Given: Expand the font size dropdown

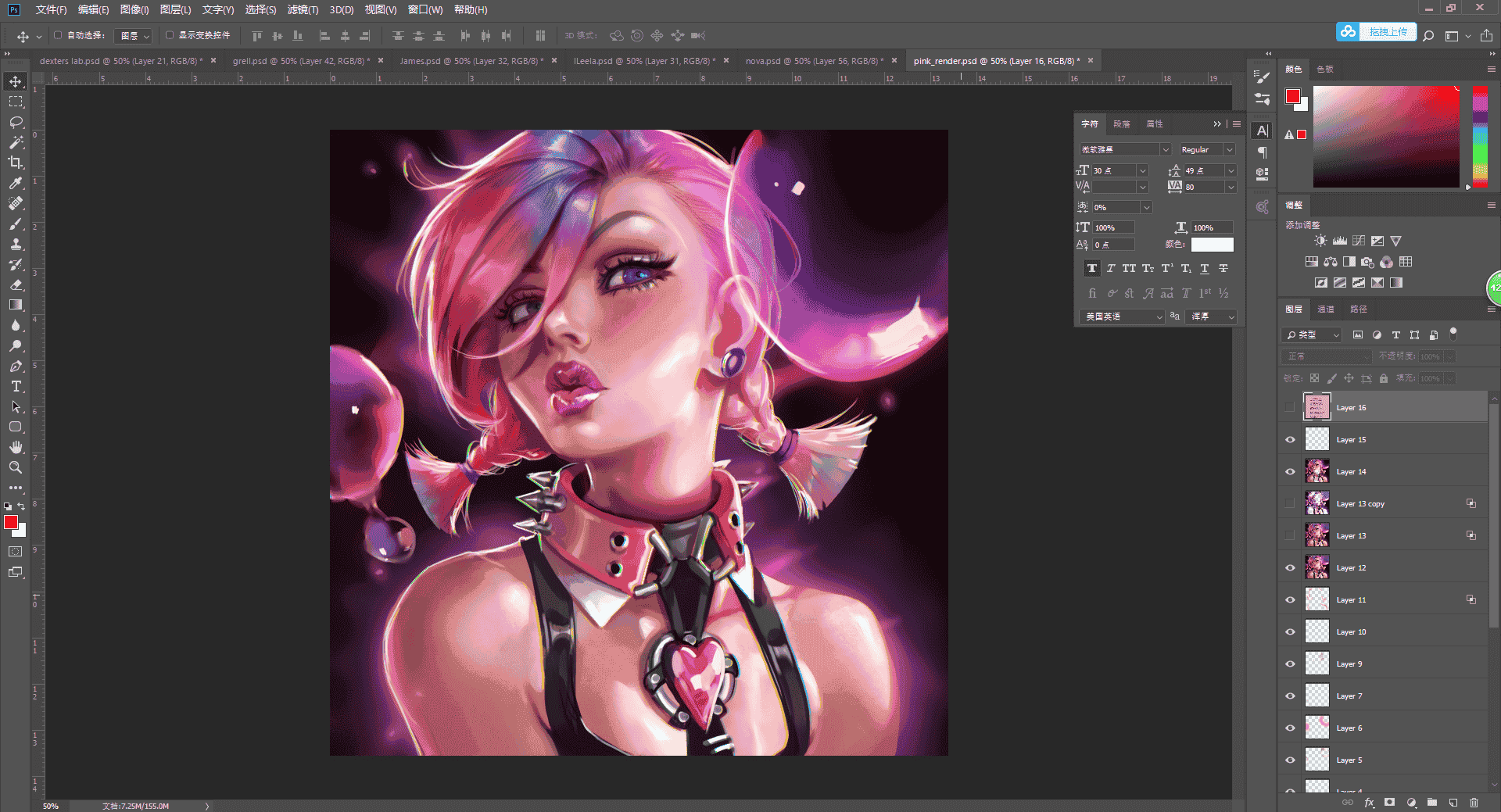Looking at the screenshot, I should 1143,170.
